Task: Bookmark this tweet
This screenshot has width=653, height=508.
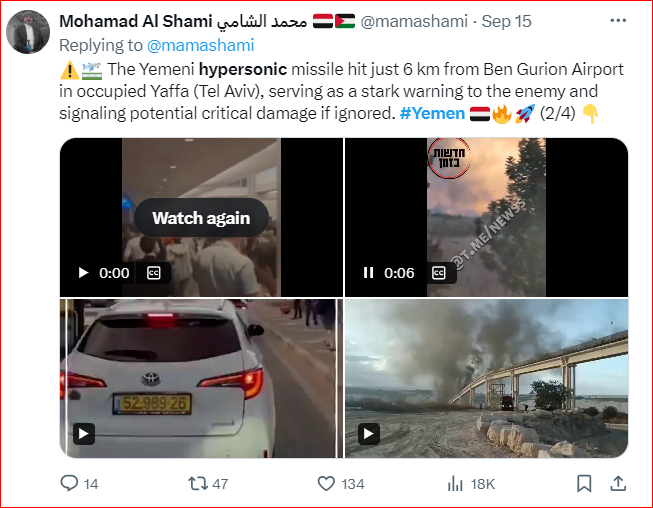Action: tap(584, 483)
